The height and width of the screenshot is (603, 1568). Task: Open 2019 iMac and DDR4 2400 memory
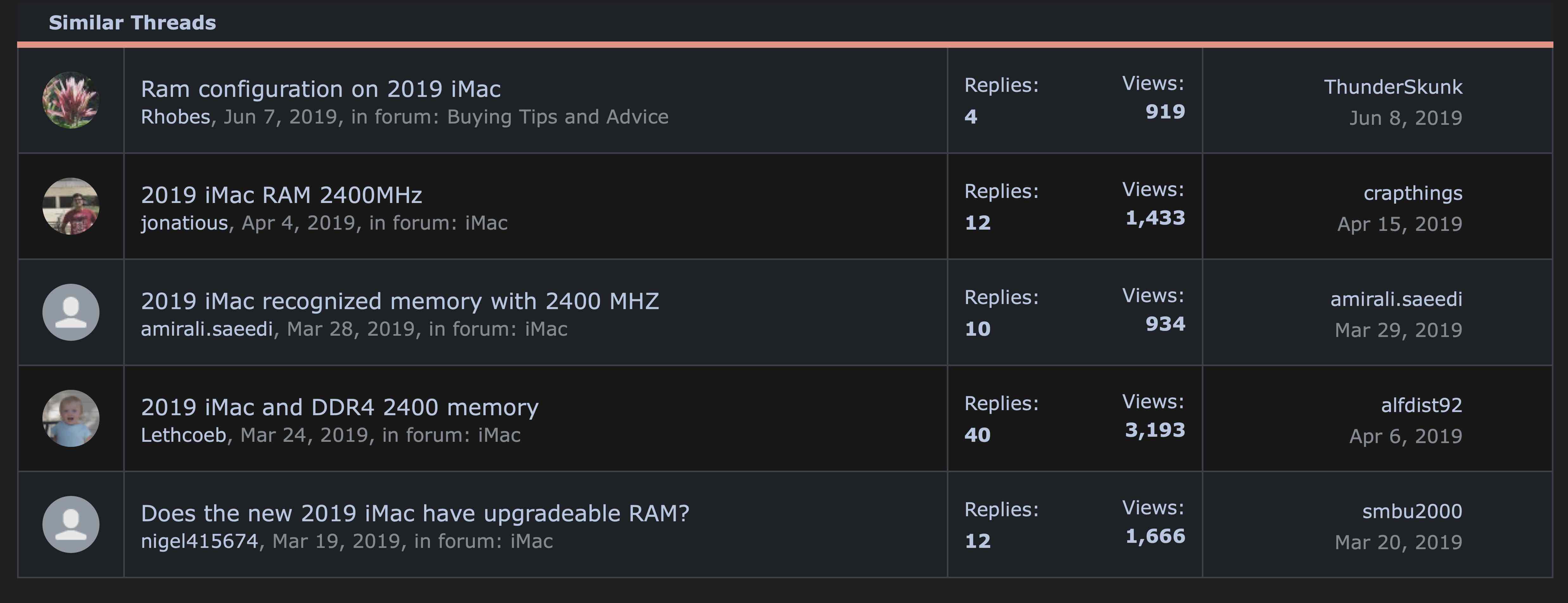[x=340, y=407]
